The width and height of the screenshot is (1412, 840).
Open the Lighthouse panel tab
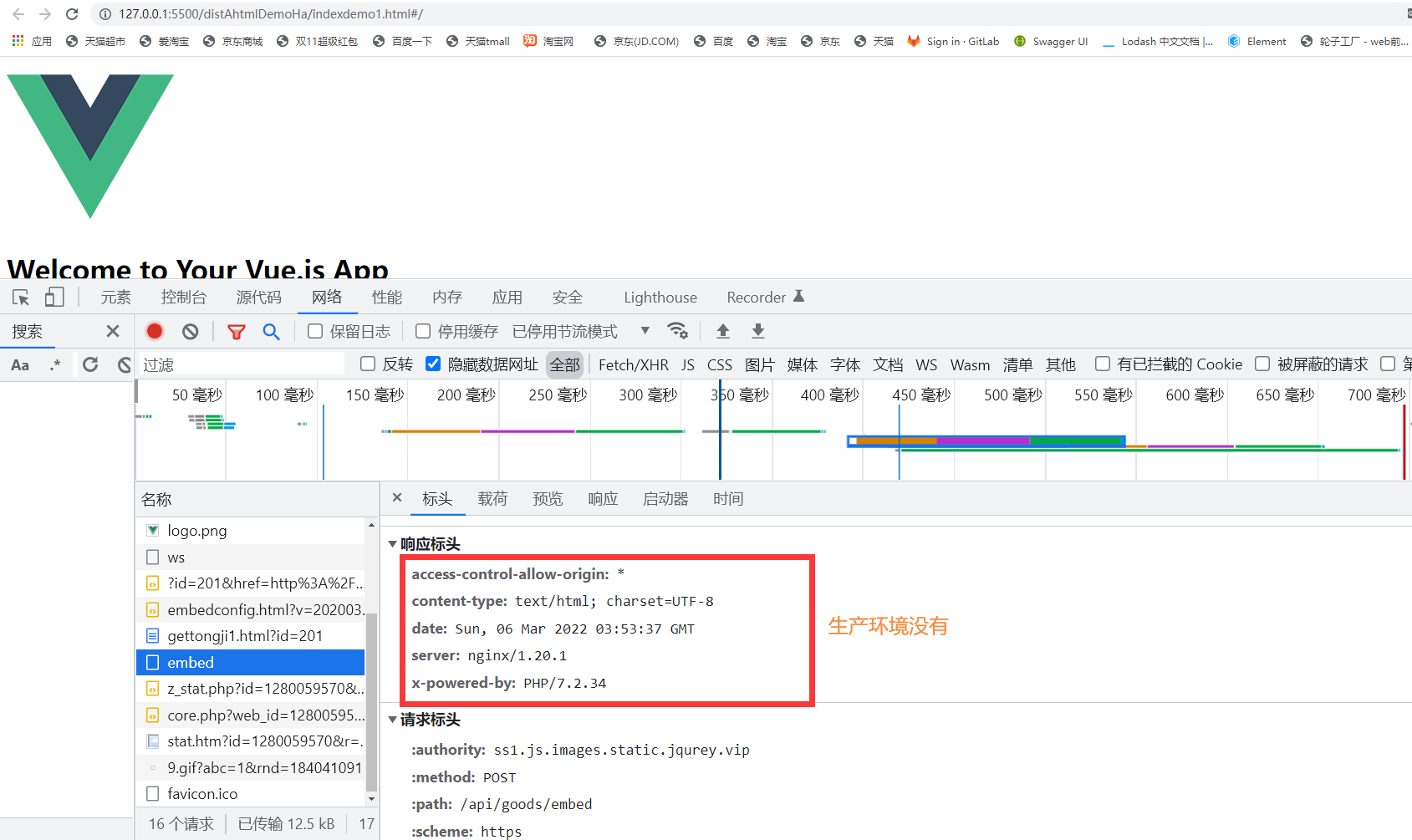click(660, 298)
